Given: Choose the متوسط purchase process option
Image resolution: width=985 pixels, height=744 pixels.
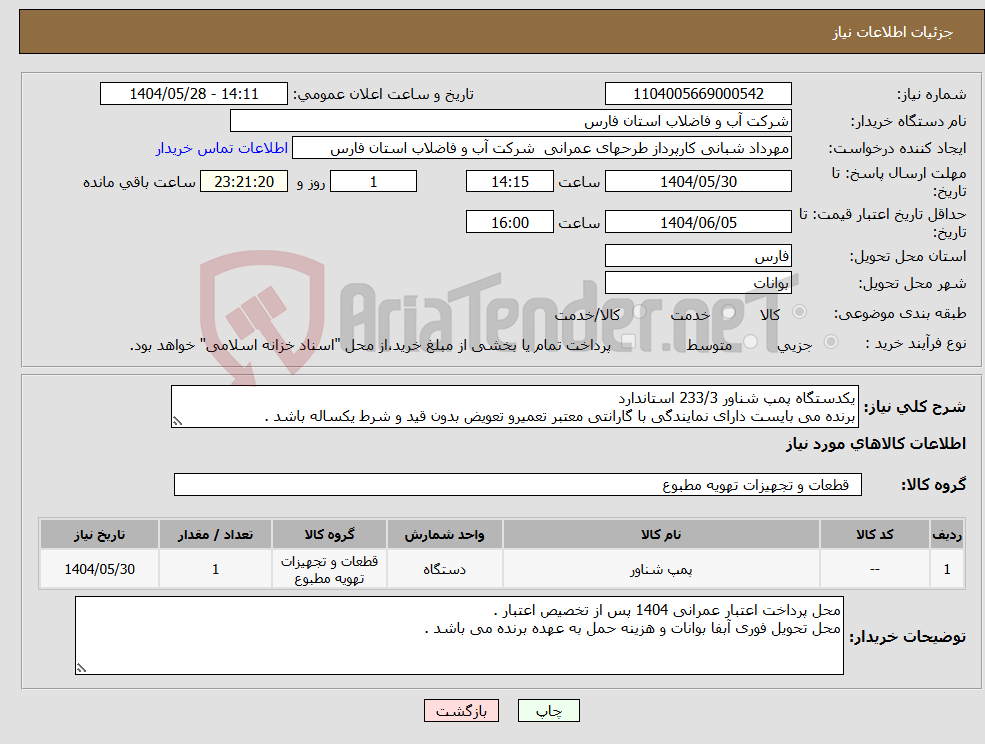Looking at the screenshot, I should click(750, 343).
